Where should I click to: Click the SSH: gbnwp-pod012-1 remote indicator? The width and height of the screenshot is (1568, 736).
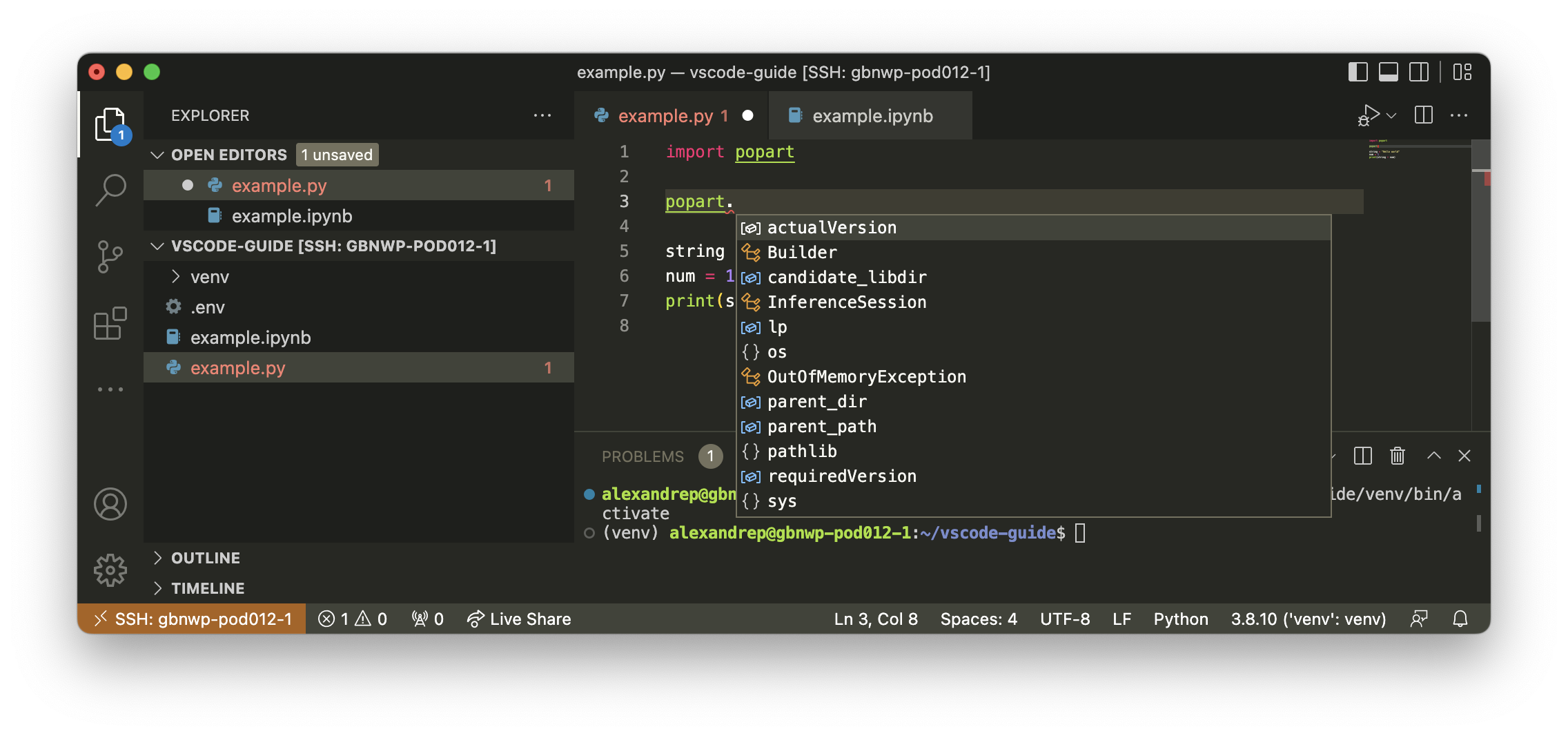pyautogui.click(x=192, y=619)
